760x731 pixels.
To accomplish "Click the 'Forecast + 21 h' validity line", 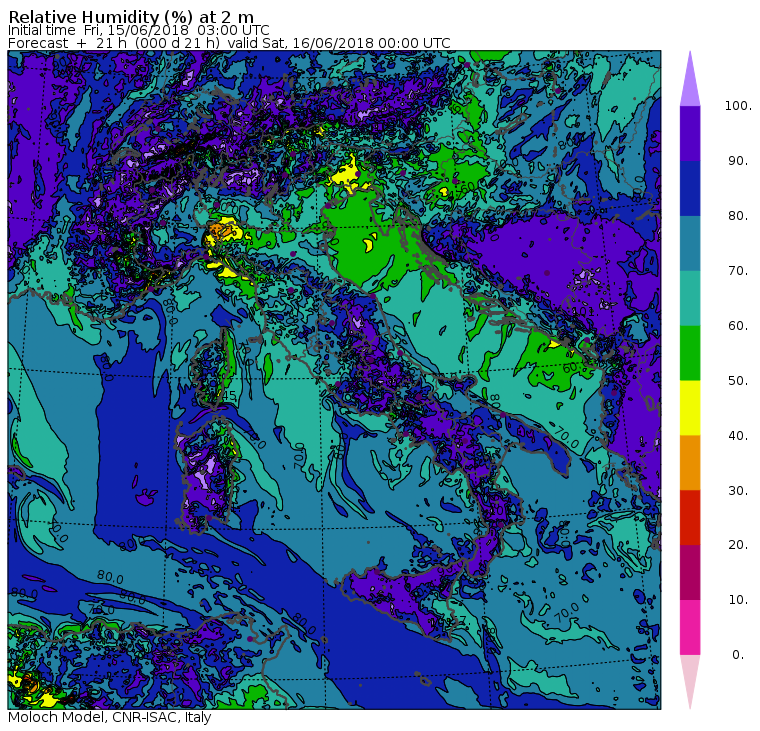I will click(x=229, y=43).
